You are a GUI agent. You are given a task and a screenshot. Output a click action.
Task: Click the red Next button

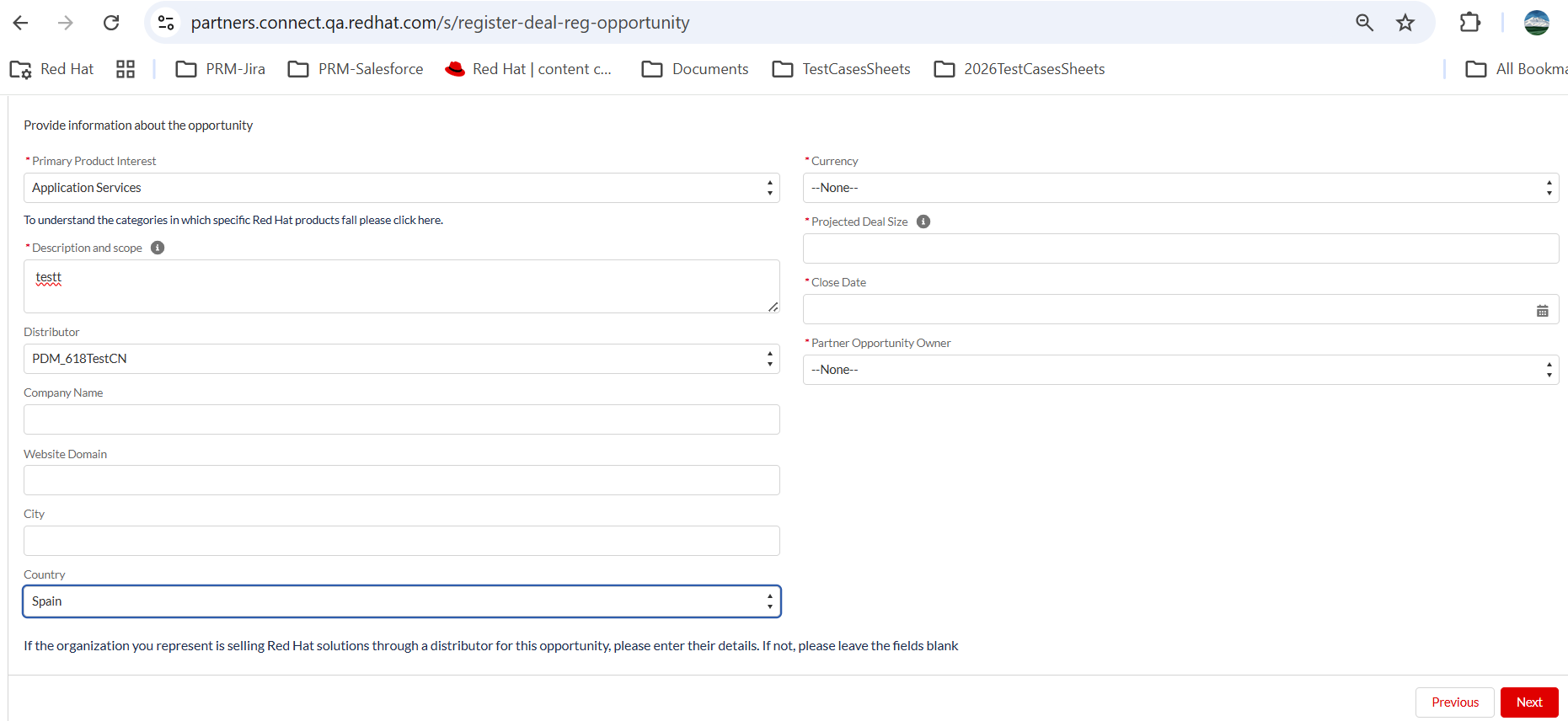coord(1528,702)
